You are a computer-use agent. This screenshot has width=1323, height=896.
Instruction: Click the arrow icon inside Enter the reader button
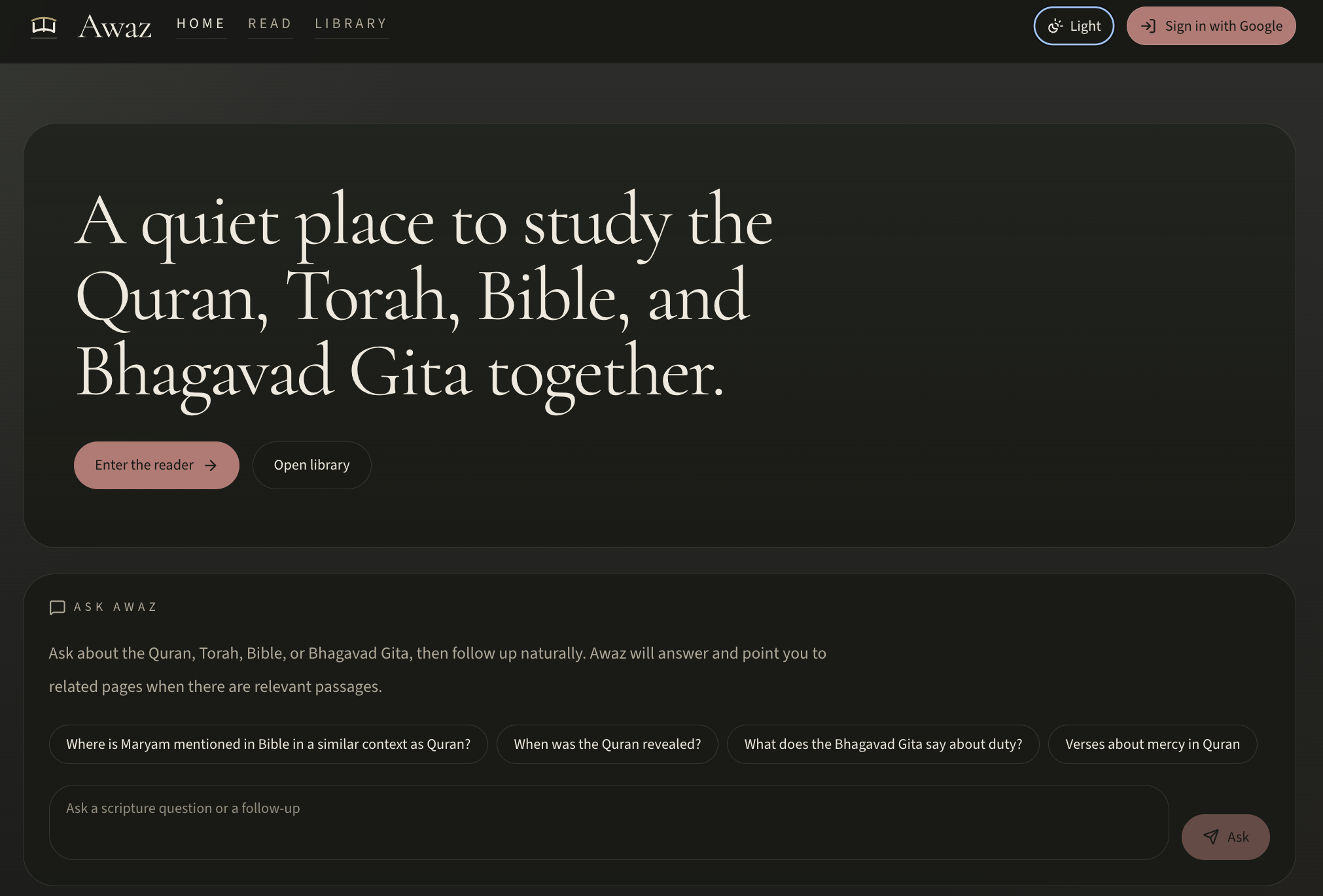click(211, 465)
